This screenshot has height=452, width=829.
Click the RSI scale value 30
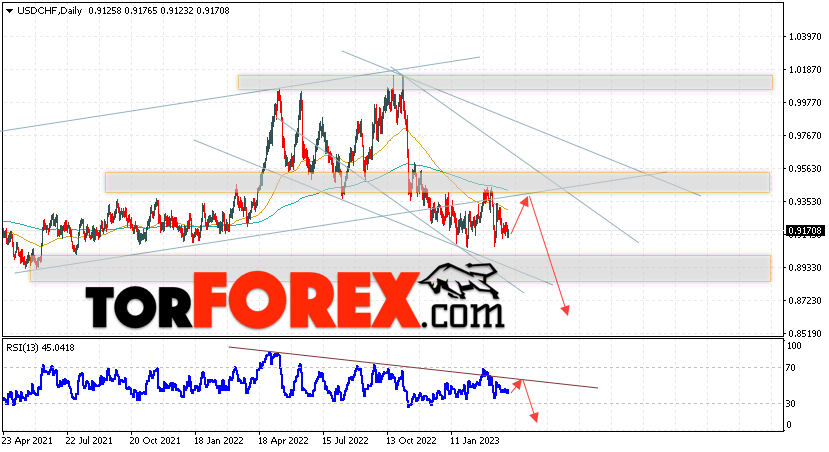point(791,403)
